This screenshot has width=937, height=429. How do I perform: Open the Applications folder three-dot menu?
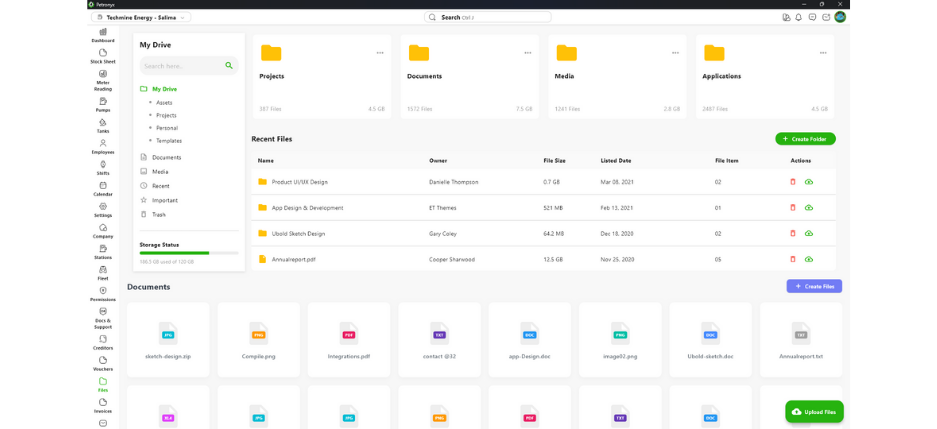click(823, 53)
